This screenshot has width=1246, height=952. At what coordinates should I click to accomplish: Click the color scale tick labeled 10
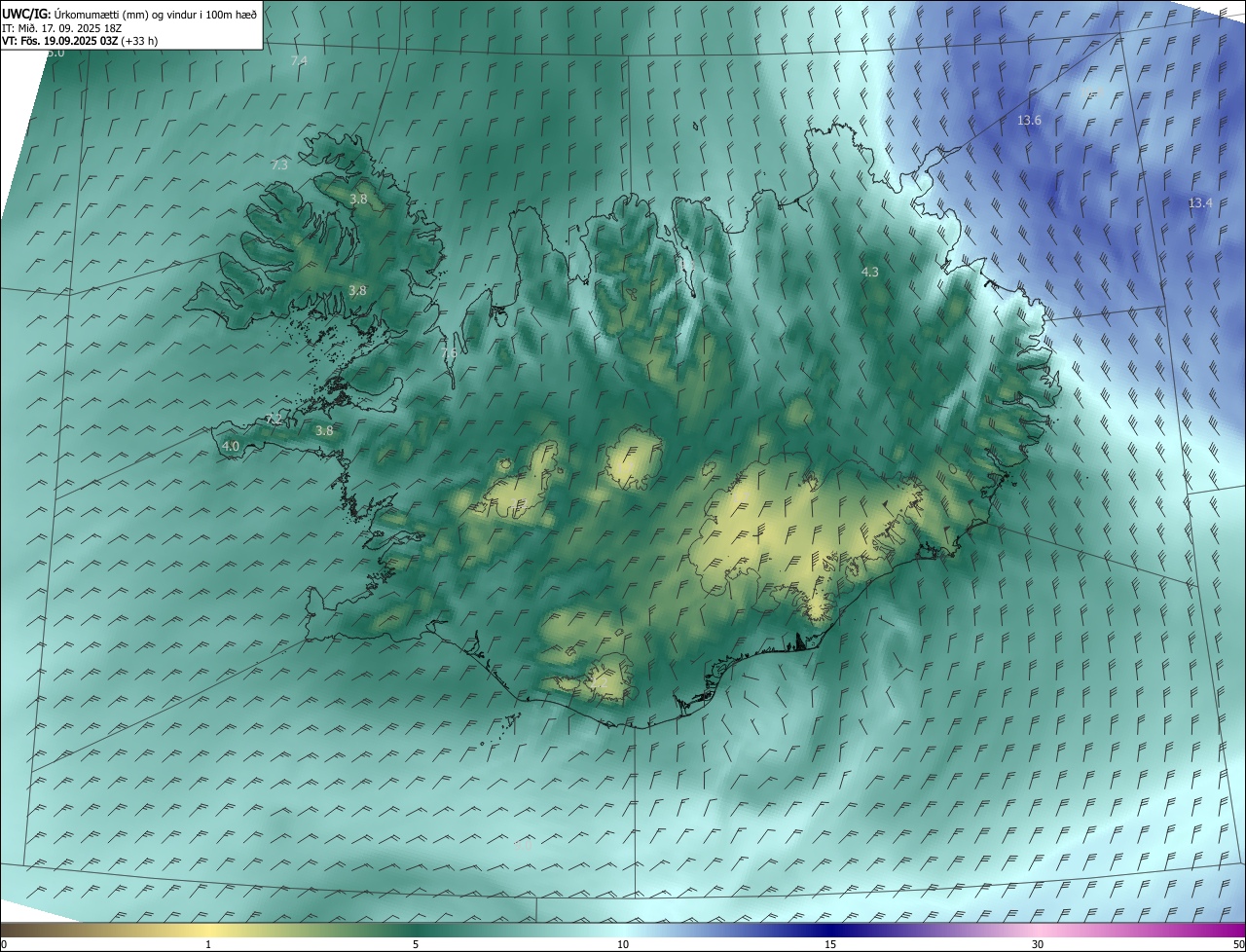623,945
